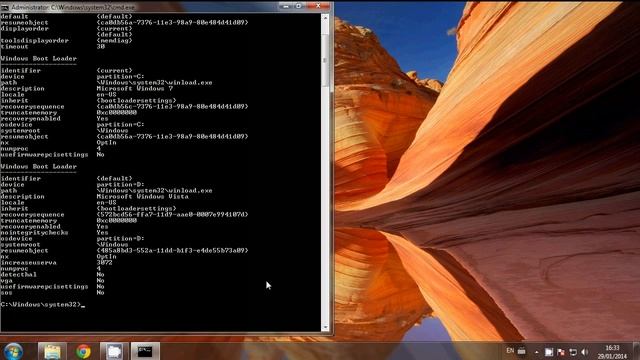
Task: Show hidden system tray icons
Action: pos(536,352)
